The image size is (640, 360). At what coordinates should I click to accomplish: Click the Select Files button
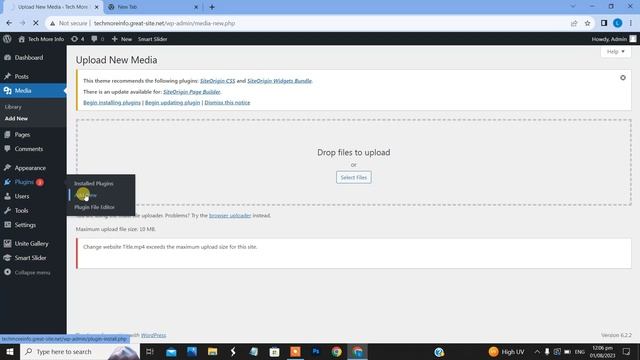click(354, 178)
